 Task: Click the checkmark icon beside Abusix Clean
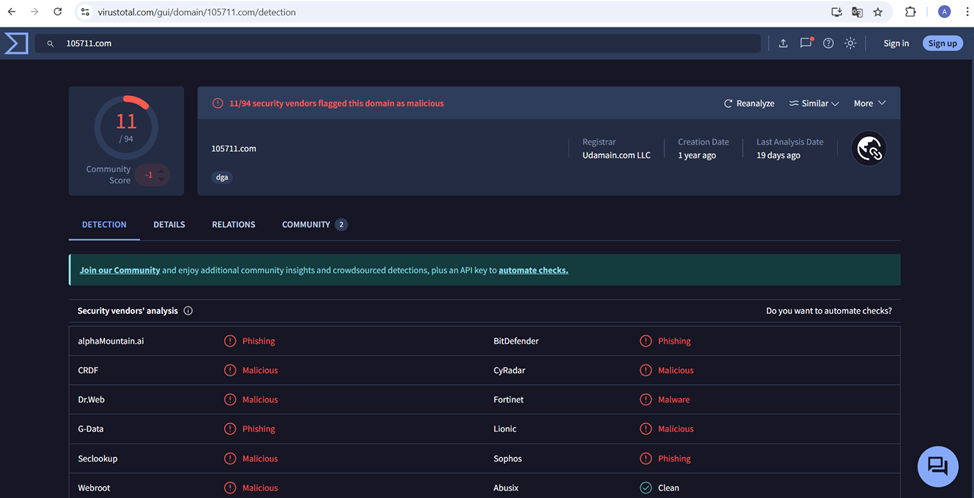tap(646, 488)
